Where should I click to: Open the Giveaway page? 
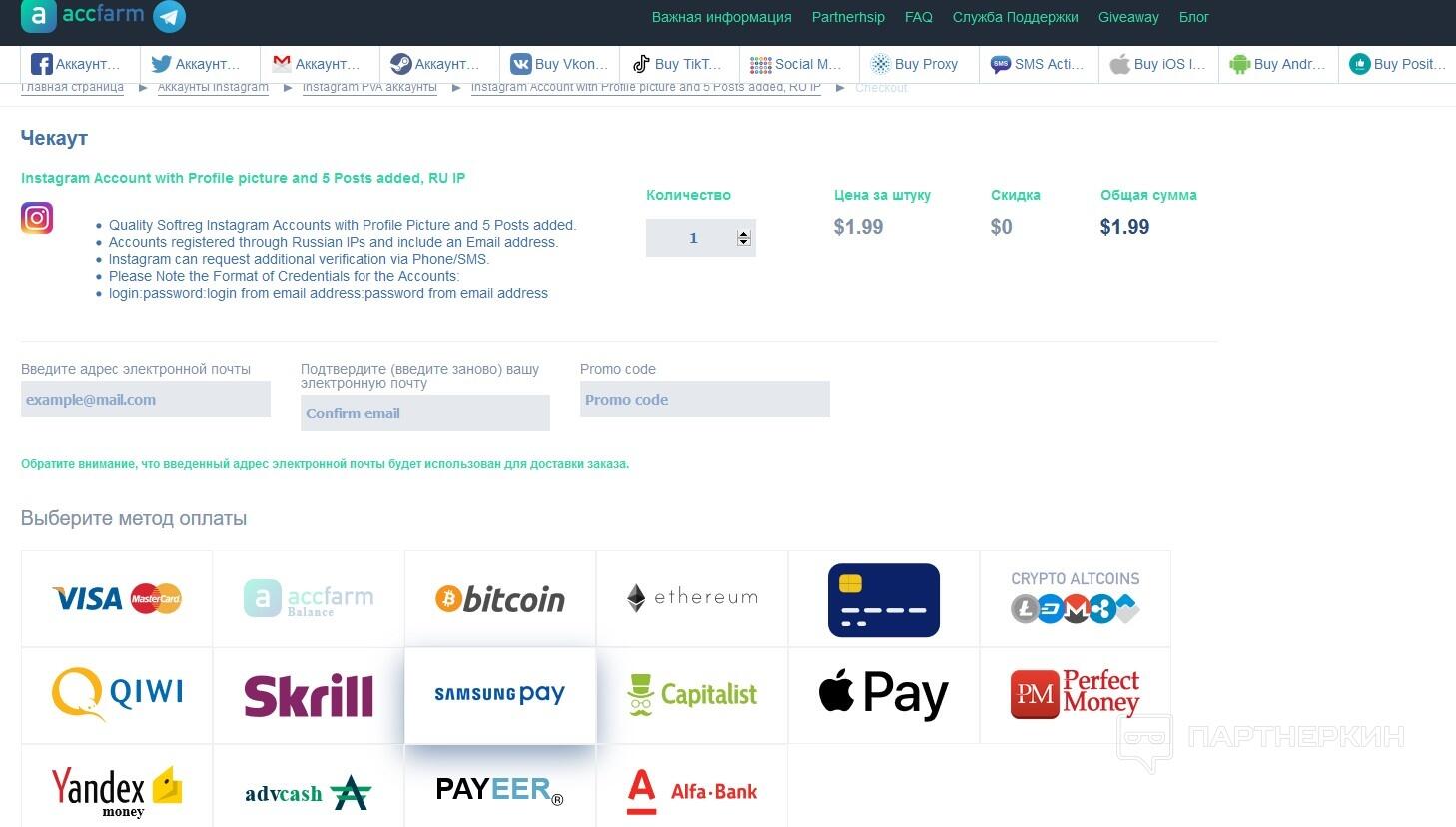tap(1128, 17)
